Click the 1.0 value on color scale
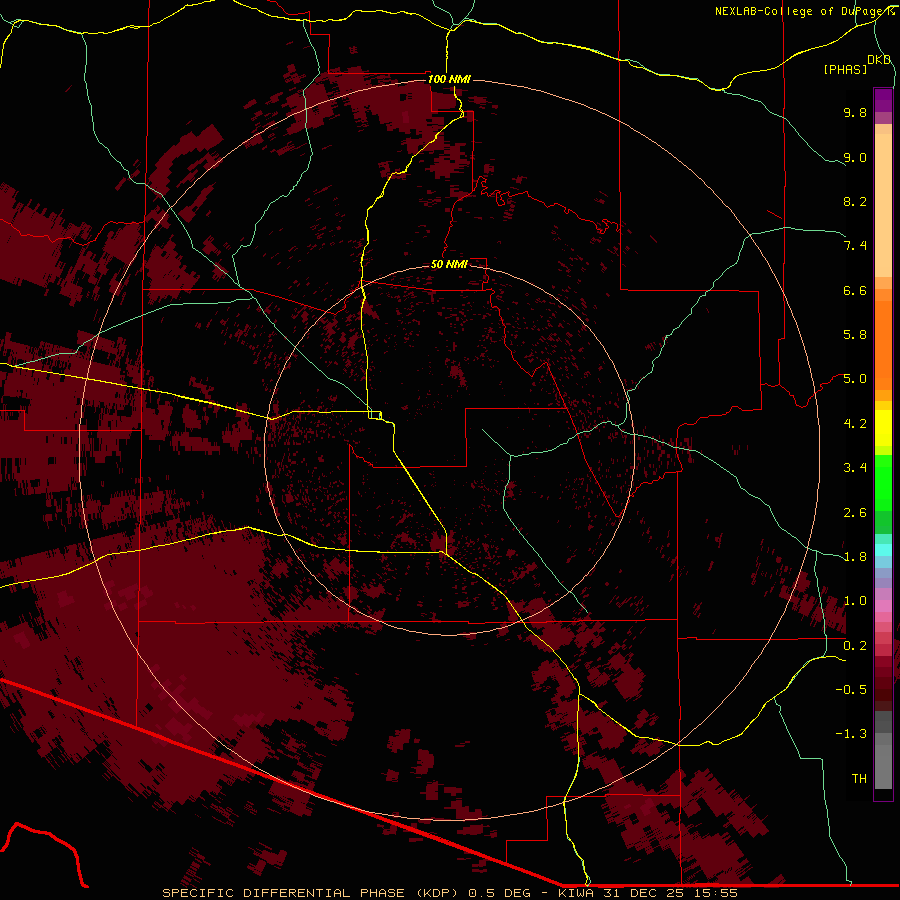The image size is (900, 900). click(x=855, y=601)
